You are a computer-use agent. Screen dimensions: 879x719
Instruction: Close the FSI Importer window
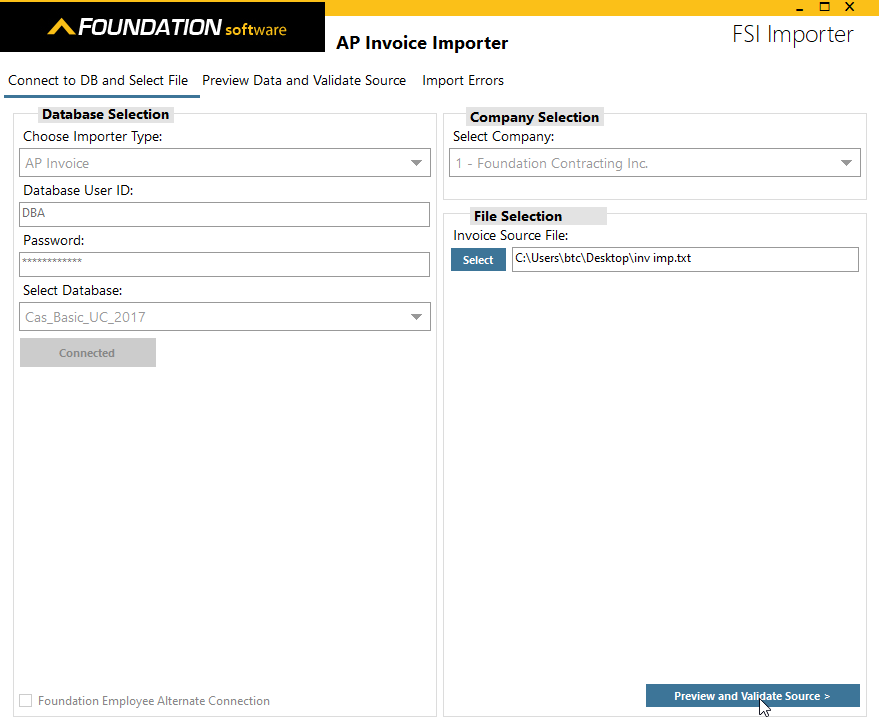tap(850, 7)
